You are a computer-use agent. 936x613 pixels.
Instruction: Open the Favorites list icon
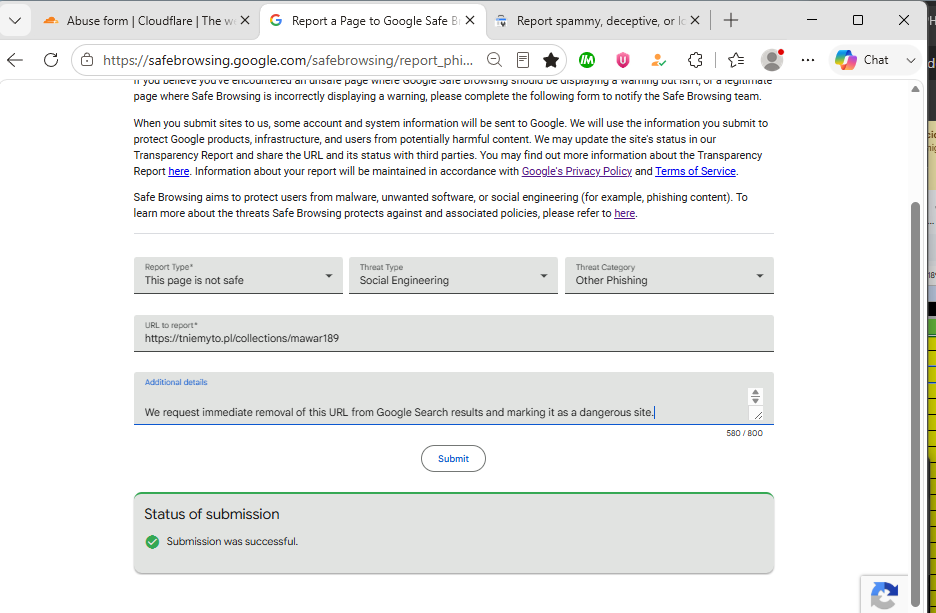tap(736, 60)
